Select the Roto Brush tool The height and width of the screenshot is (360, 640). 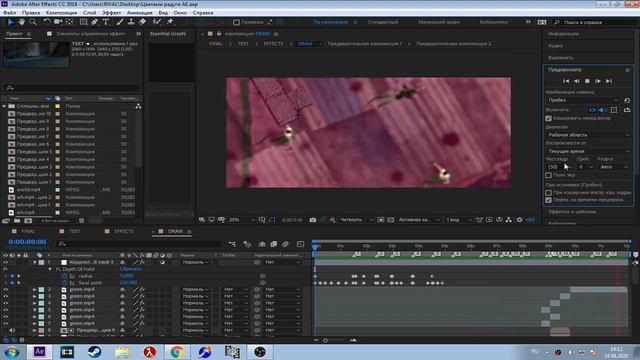coord(157,22)
